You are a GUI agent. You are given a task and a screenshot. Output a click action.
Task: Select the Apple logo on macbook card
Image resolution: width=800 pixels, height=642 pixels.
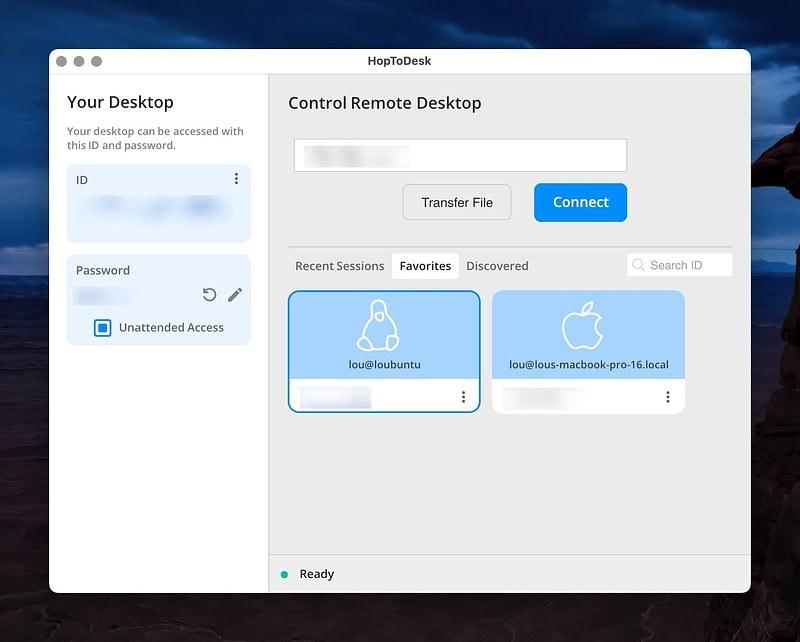point(582,326)
